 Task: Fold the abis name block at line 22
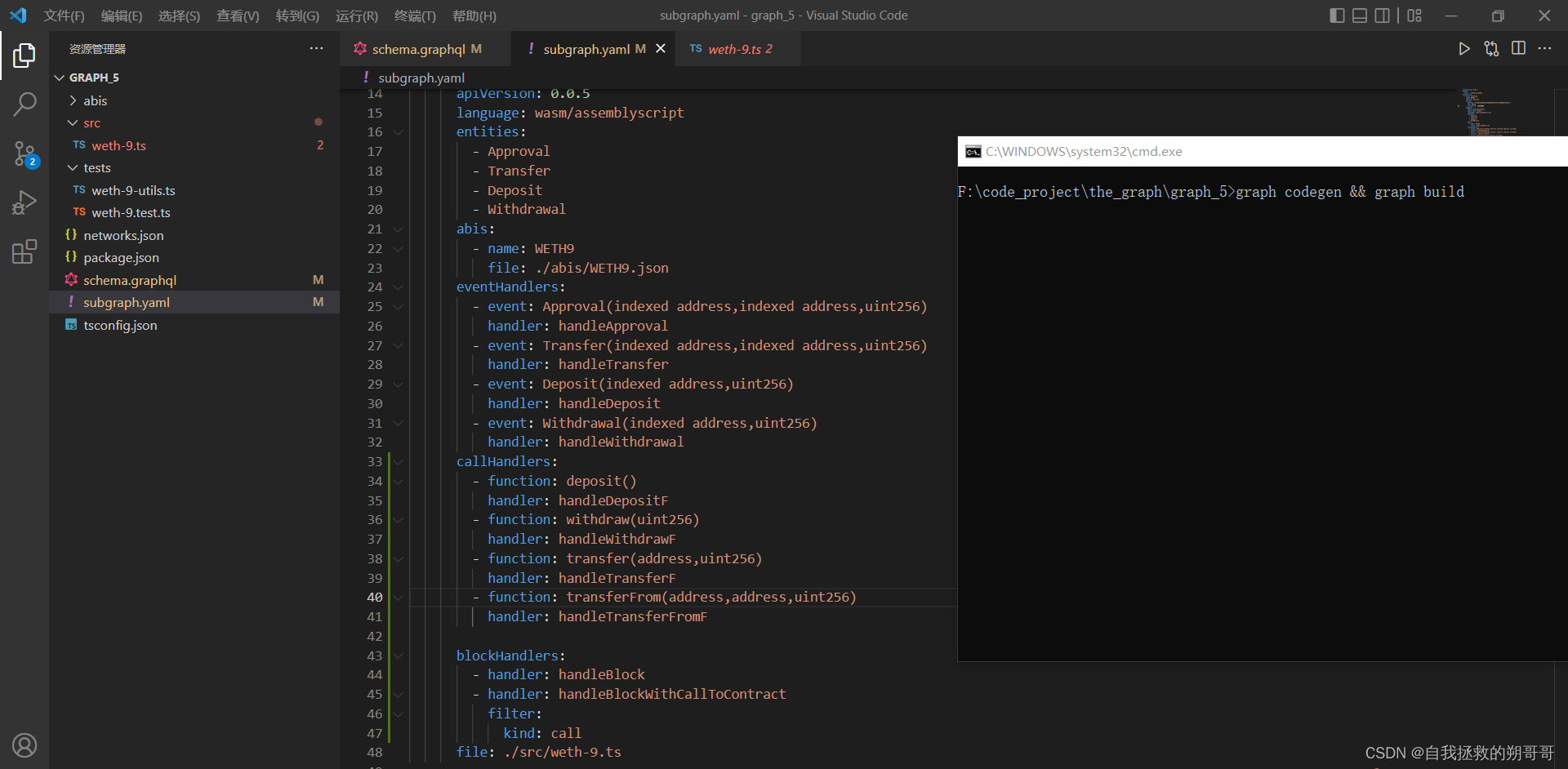[398, 249]
